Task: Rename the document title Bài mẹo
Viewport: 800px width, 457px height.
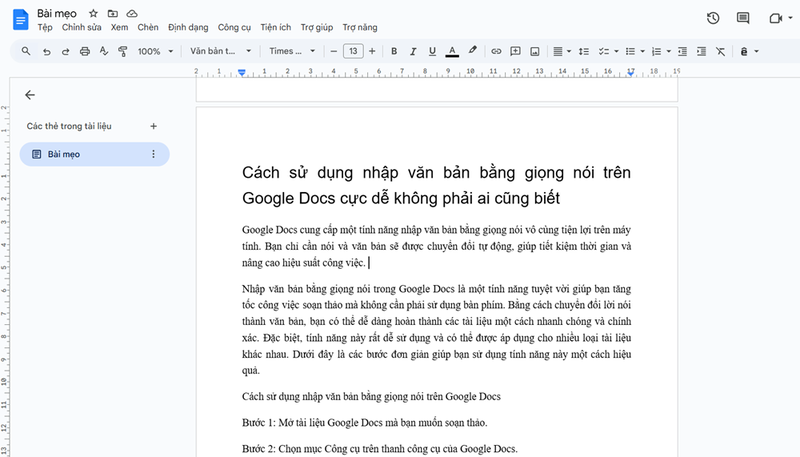Action: pos(57,13)
